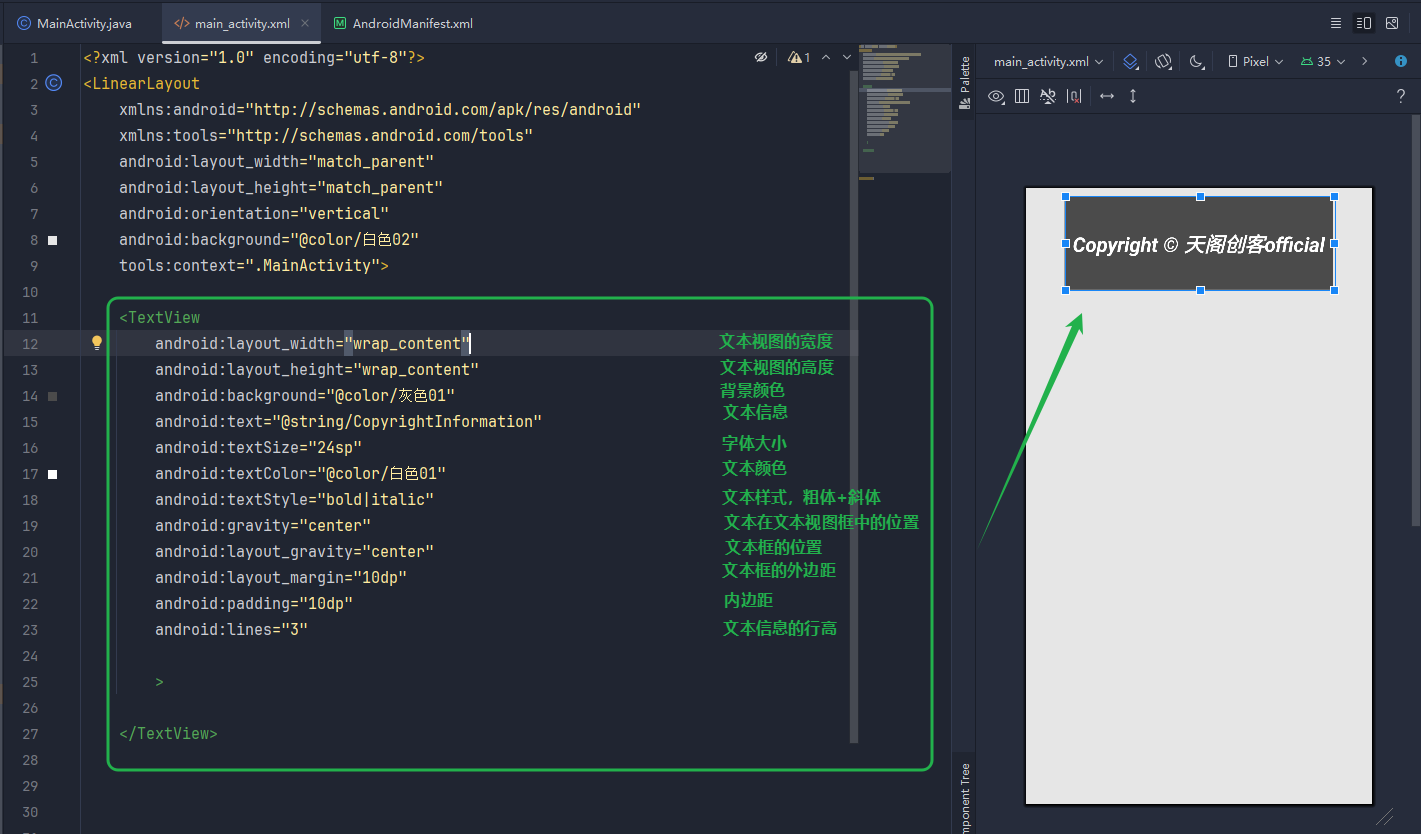Viewport: 1421px width, 834px height.
Task: Click the yellow lightbulb quick-fix icon
Action: pyautogui.click(x=97, y=343)
